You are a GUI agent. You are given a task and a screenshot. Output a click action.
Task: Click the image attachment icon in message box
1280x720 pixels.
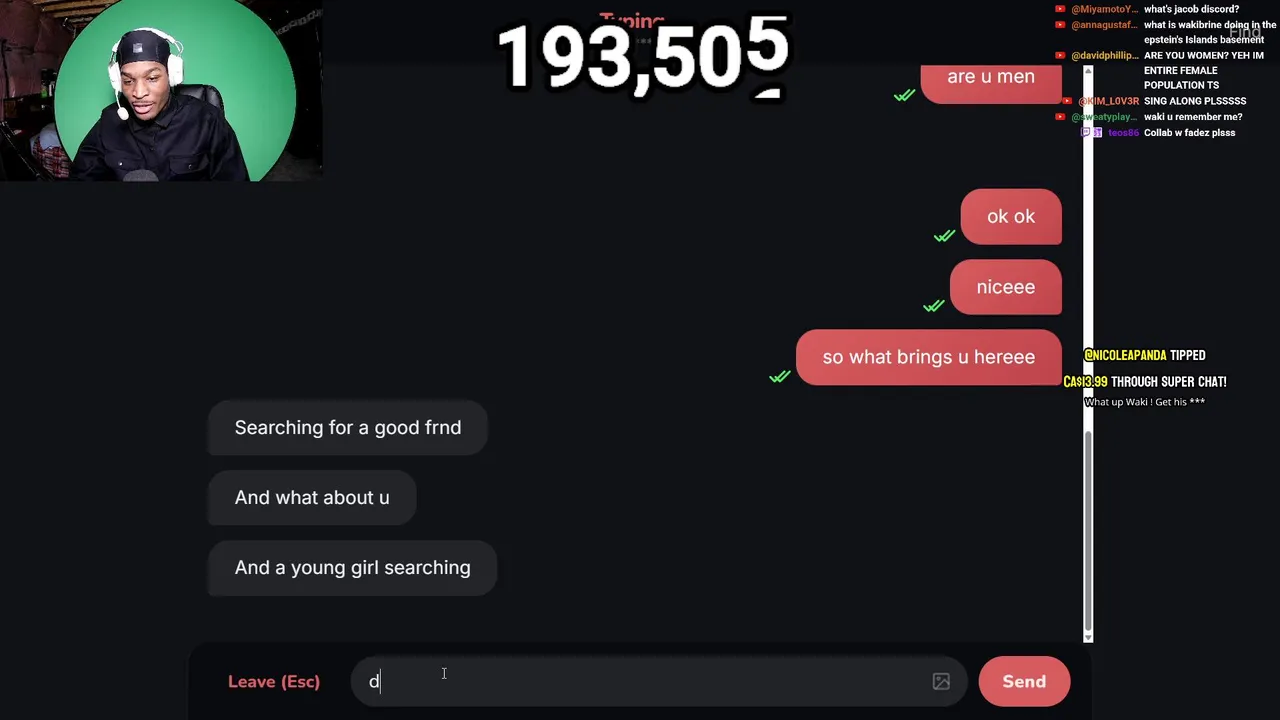(x=941, y=681)
